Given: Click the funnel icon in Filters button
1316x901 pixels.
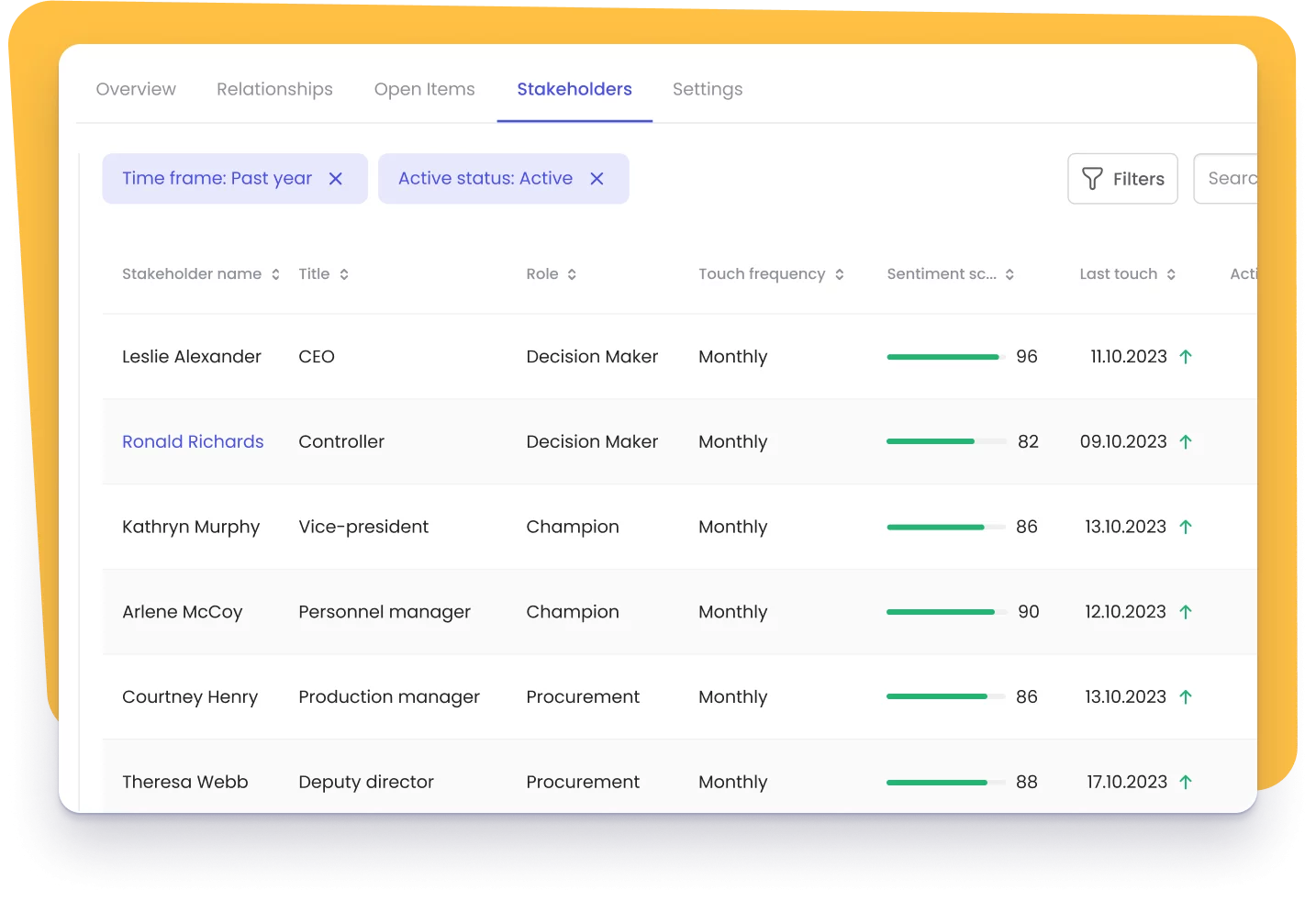Looking at the screenshot, I should tap(1092, 179).
